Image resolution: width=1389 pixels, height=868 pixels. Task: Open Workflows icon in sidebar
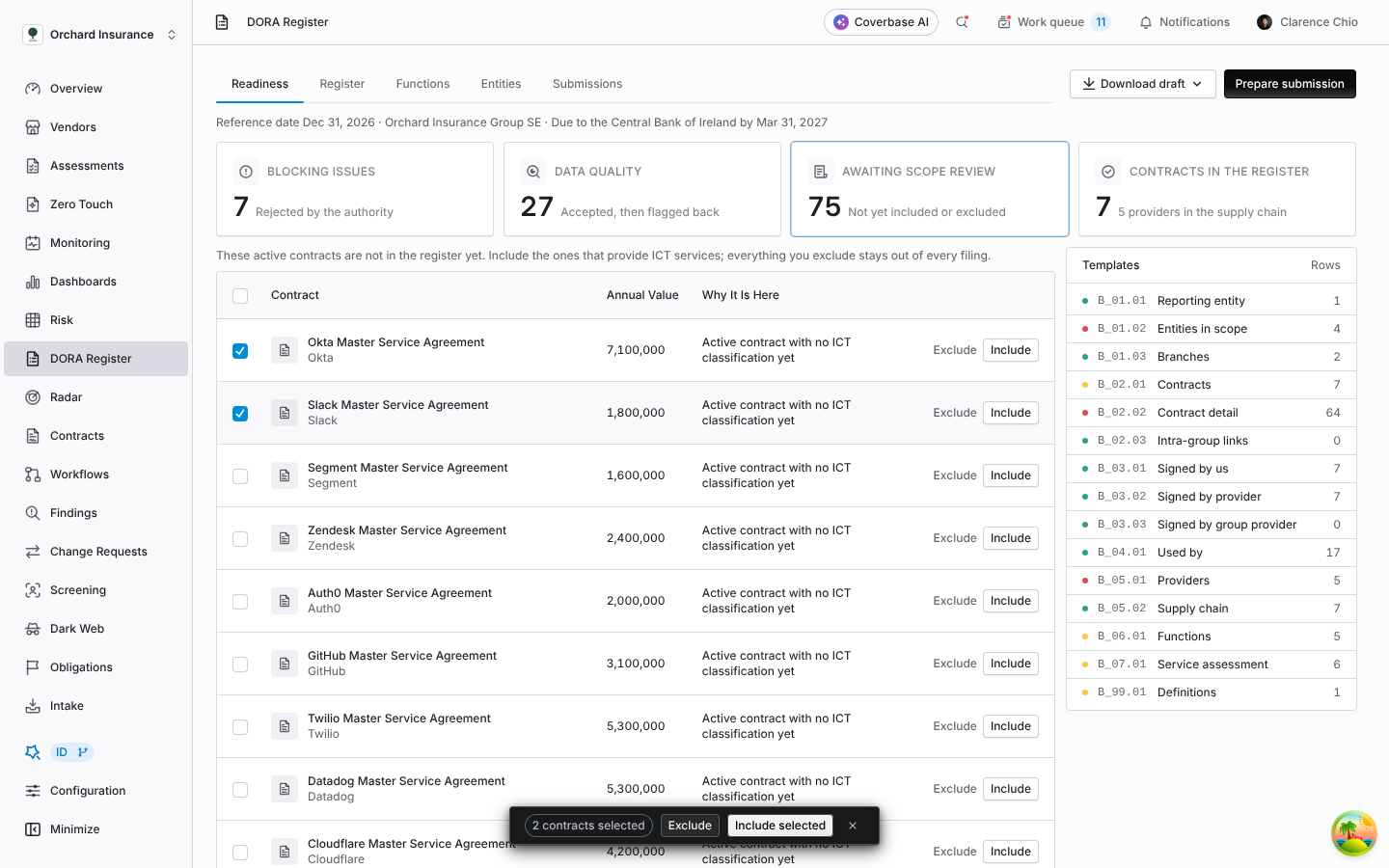coord(33,475)
